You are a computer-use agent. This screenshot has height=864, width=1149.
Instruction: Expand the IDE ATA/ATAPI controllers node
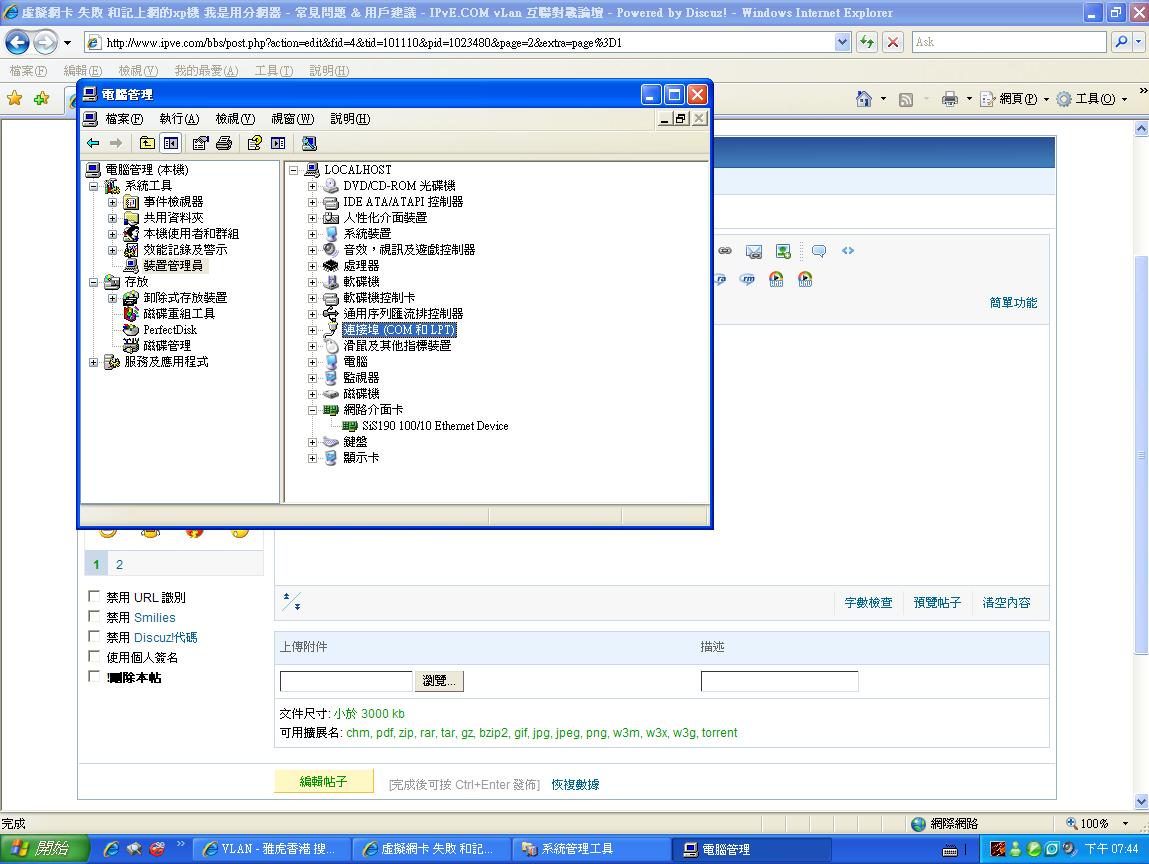tap(312, 202)
